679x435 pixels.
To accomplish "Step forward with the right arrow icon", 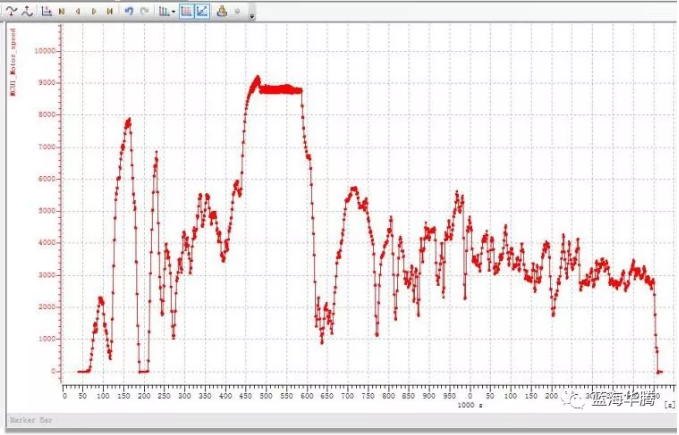I will click(x=94, y=11).
